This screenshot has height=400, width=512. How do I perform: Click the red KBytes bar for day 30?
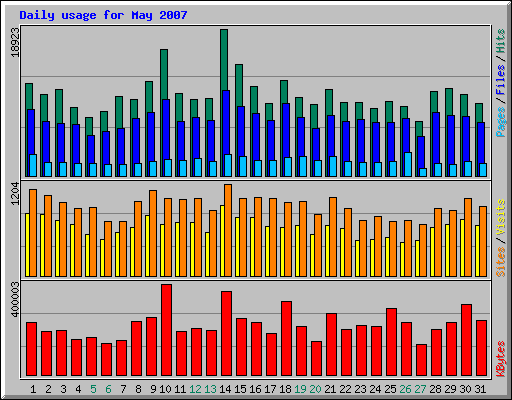[x=466, y=340]
